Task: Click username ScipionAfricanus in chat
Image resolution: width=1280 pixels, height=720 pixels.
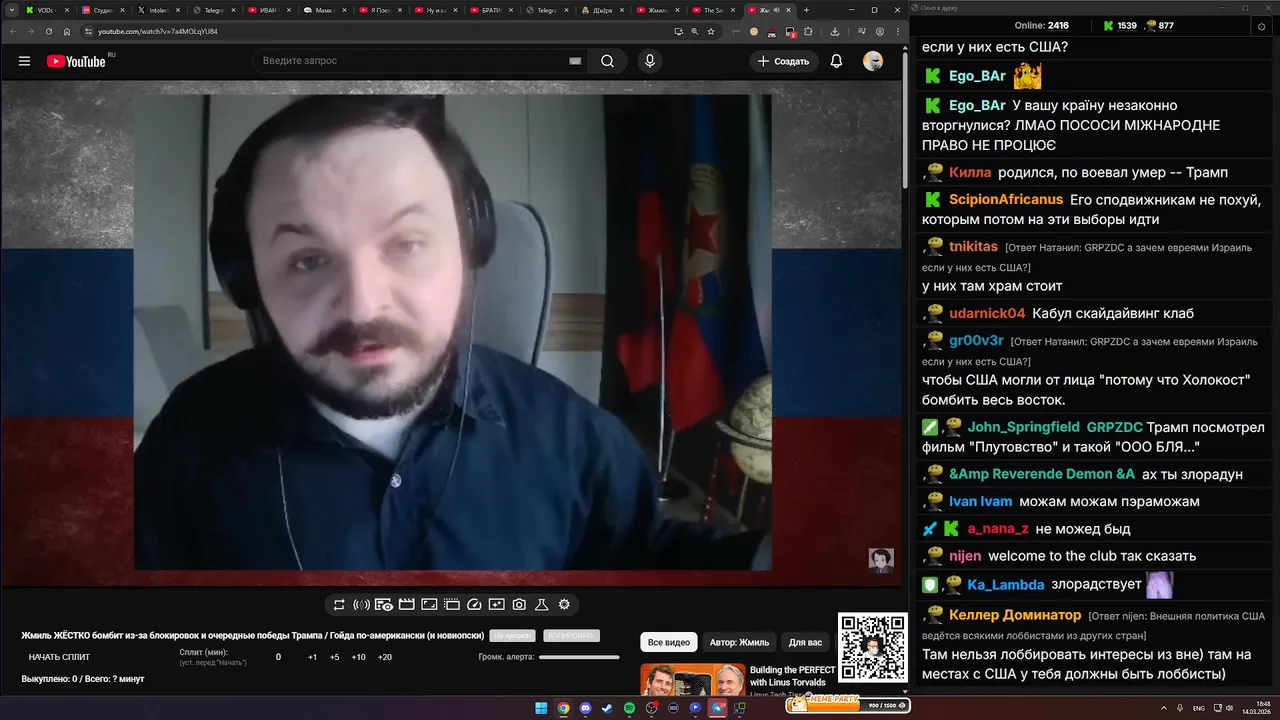Action: coord(1006,199)
